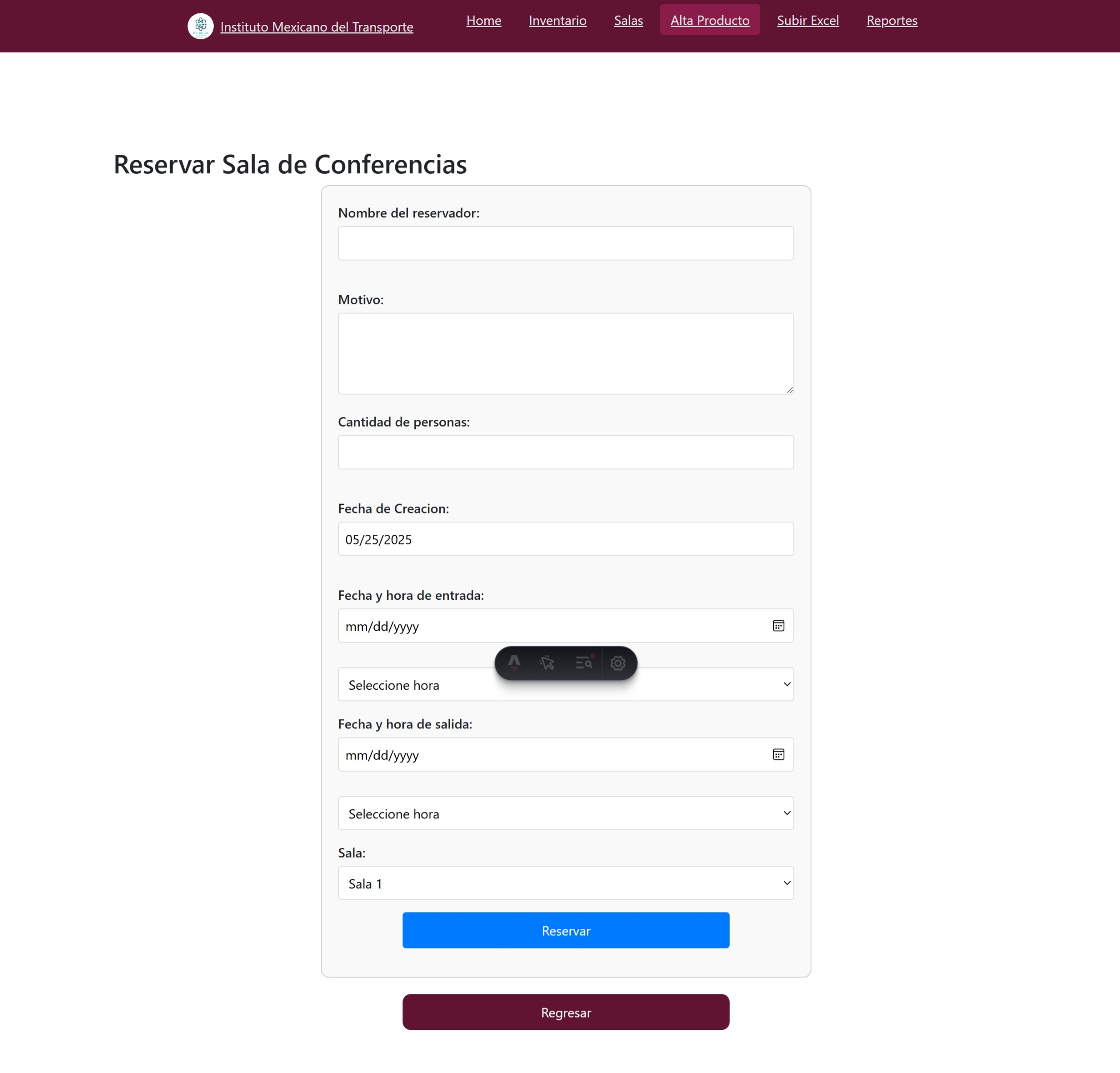Viewport: 1120px width, 1073px height.
Task: Open the Audit icon in dev toolbar
Action: click(x=584, y=663)
